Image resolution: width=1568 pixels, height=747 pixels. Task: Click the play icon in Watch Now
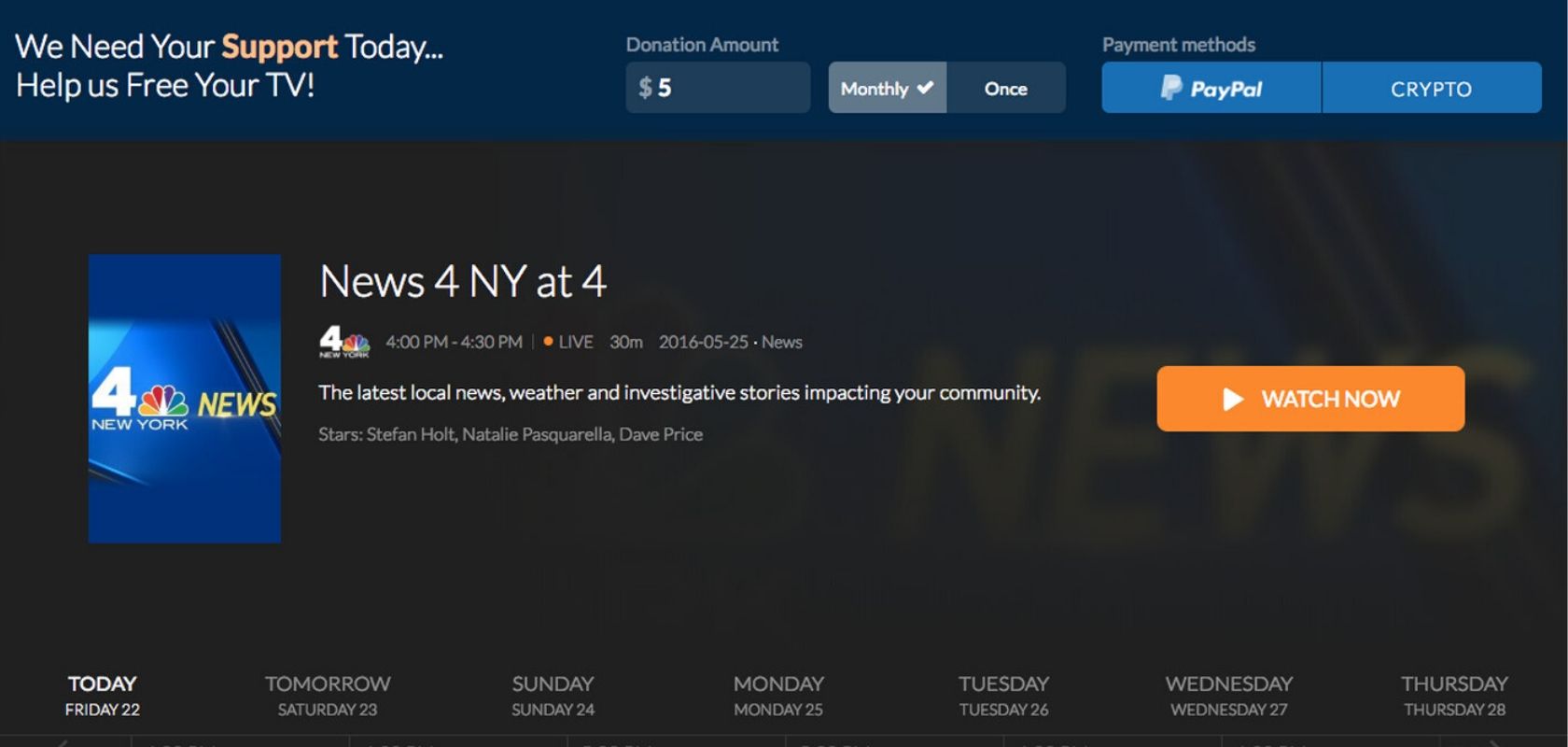coord(1233,400)
